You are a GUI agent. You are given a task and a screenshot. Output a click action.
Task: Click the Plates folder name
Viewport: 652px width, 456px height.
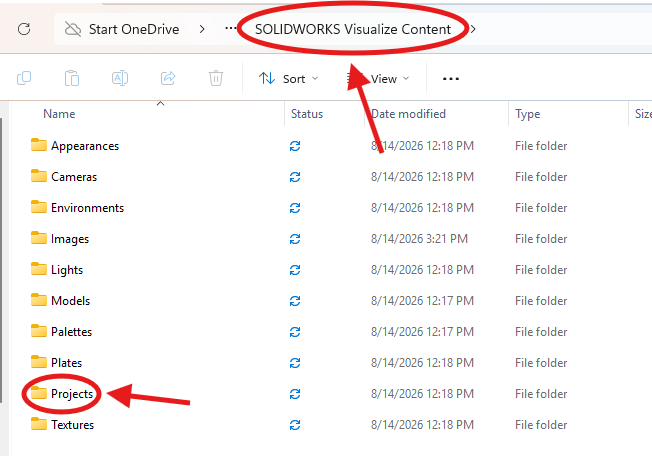tap(67, 363)
